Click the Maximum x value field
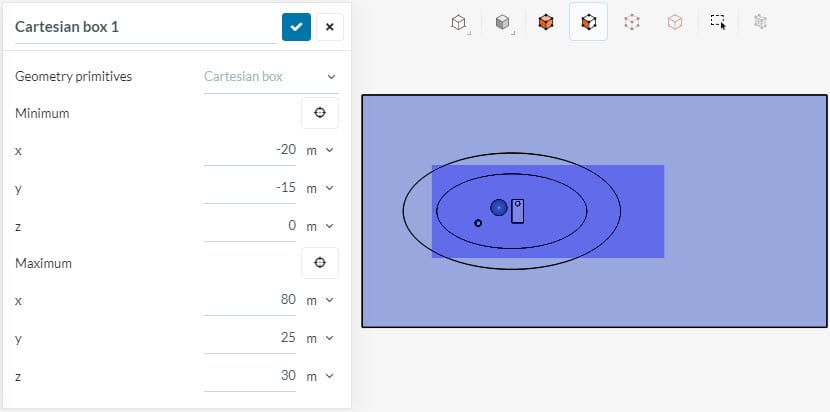Viewport: 830px width, 412px height. click(x=250, y=300)
